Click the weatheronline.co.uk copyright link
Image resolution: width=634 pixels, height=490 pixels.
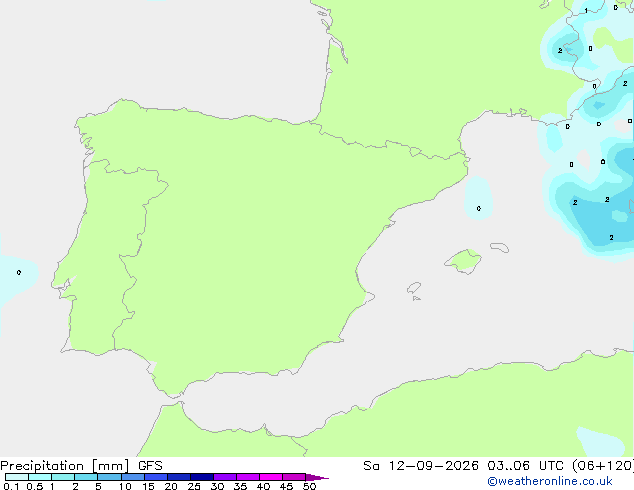click(x=550, y=481)
